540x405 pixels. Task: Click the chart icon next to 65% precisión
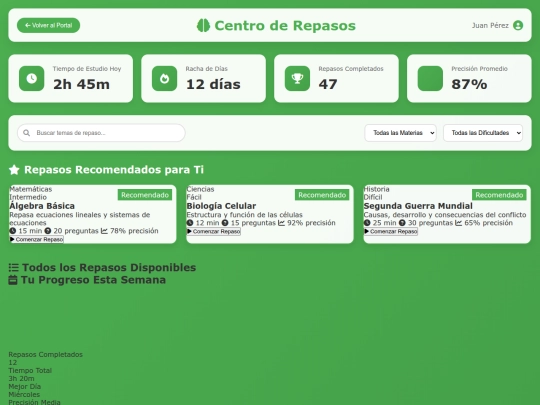459,223
